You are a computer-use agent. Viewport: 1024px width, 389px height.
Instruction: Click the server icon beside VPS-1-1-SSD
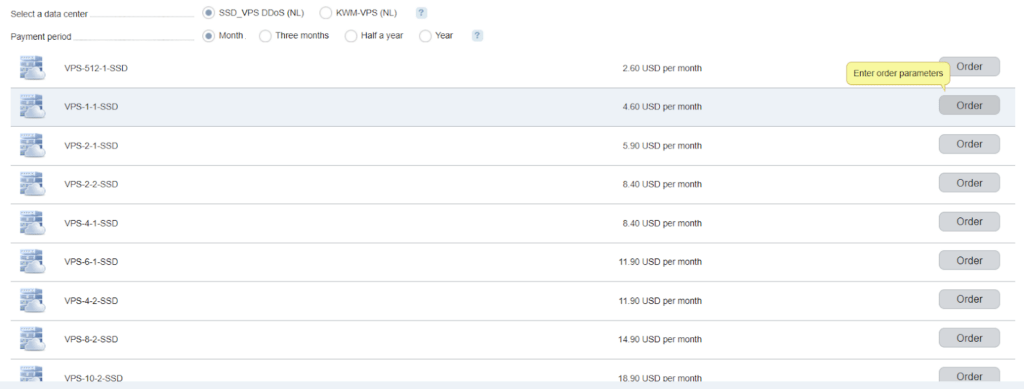pyautogui.click(x=31, y=106)
